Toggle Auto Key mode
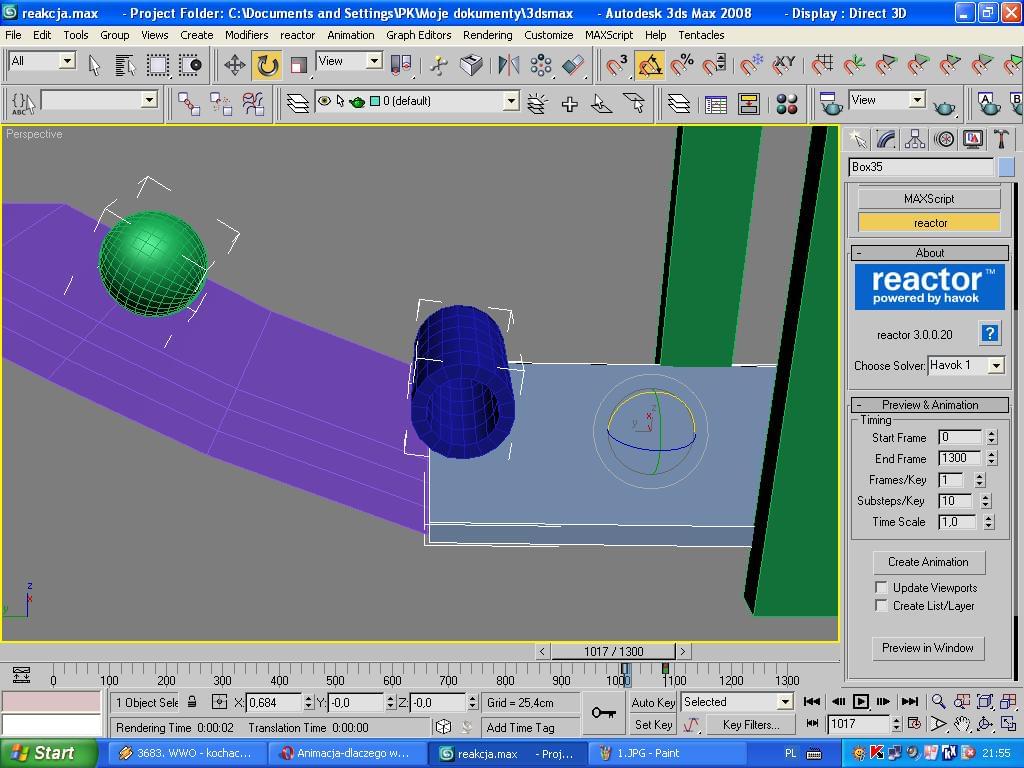The width and height of the screenshot is (1024, 768). tap(653, 703)
